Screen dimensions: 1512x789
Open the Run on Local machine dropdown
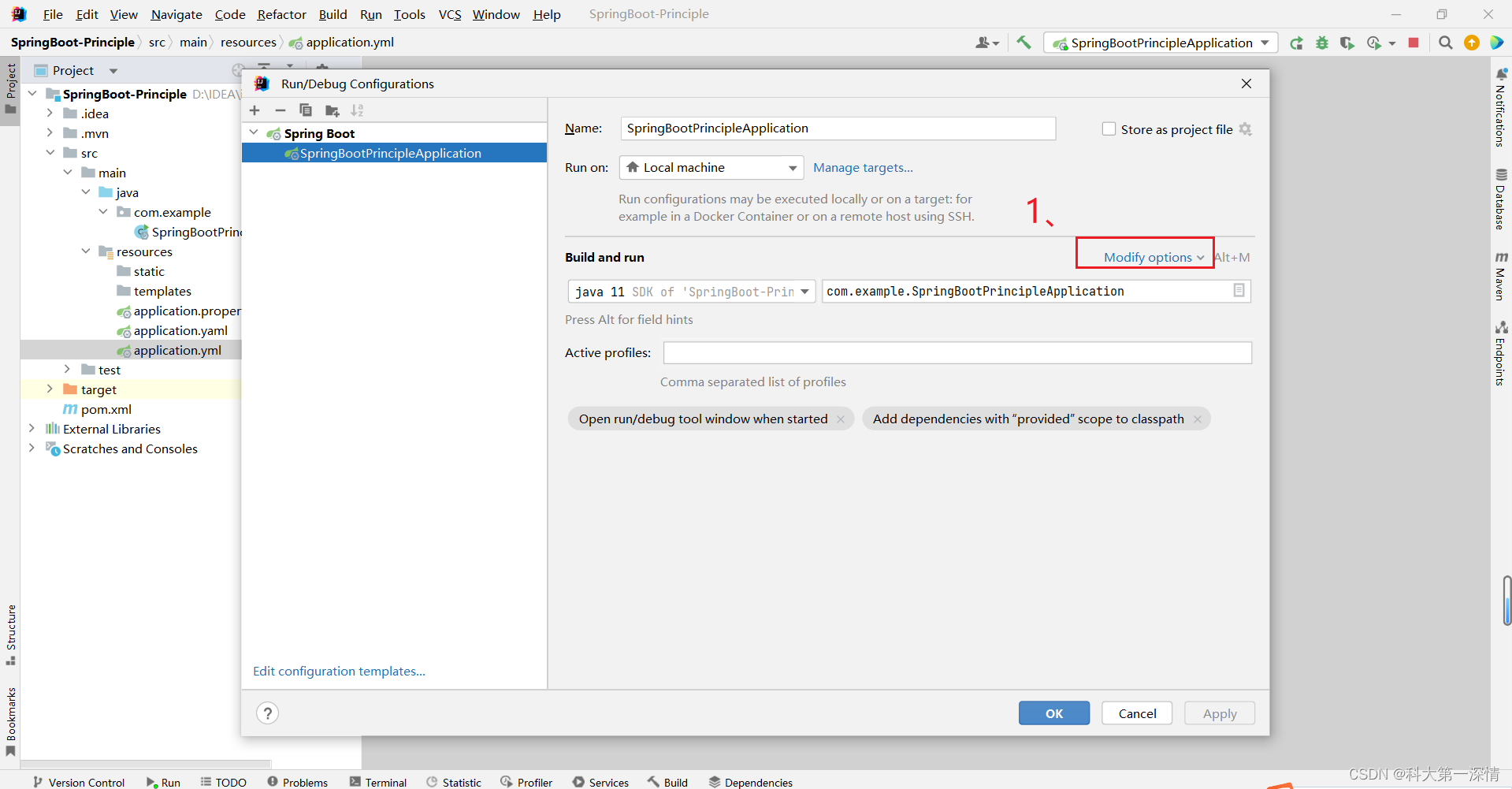711,167
